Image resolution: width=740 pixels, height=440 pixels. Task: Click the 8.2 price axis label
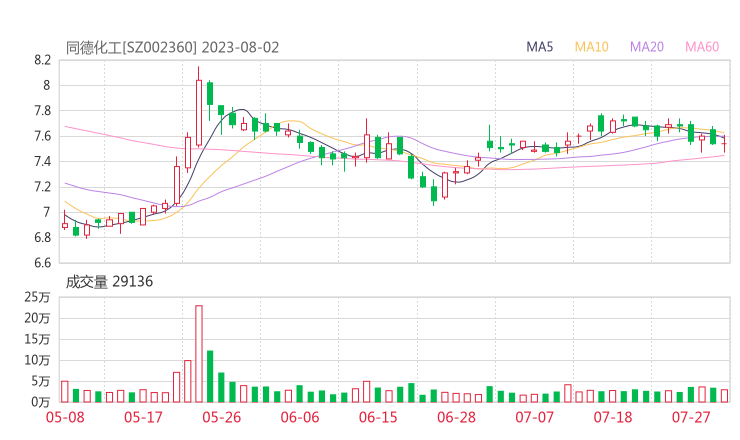[x=42, y=60]
